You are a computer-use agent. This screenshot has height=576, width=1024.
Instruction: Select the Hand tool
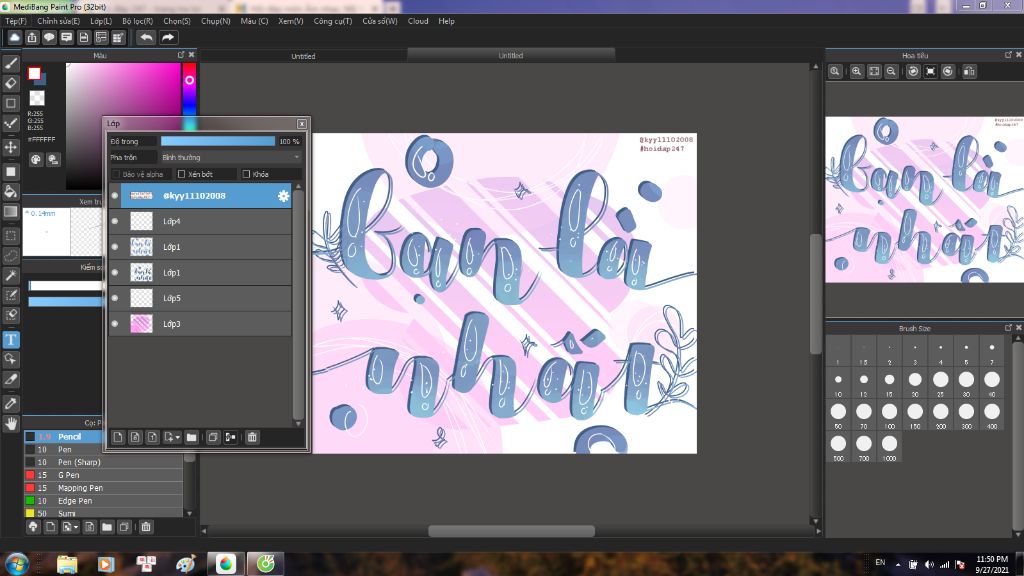pos(11,424)
